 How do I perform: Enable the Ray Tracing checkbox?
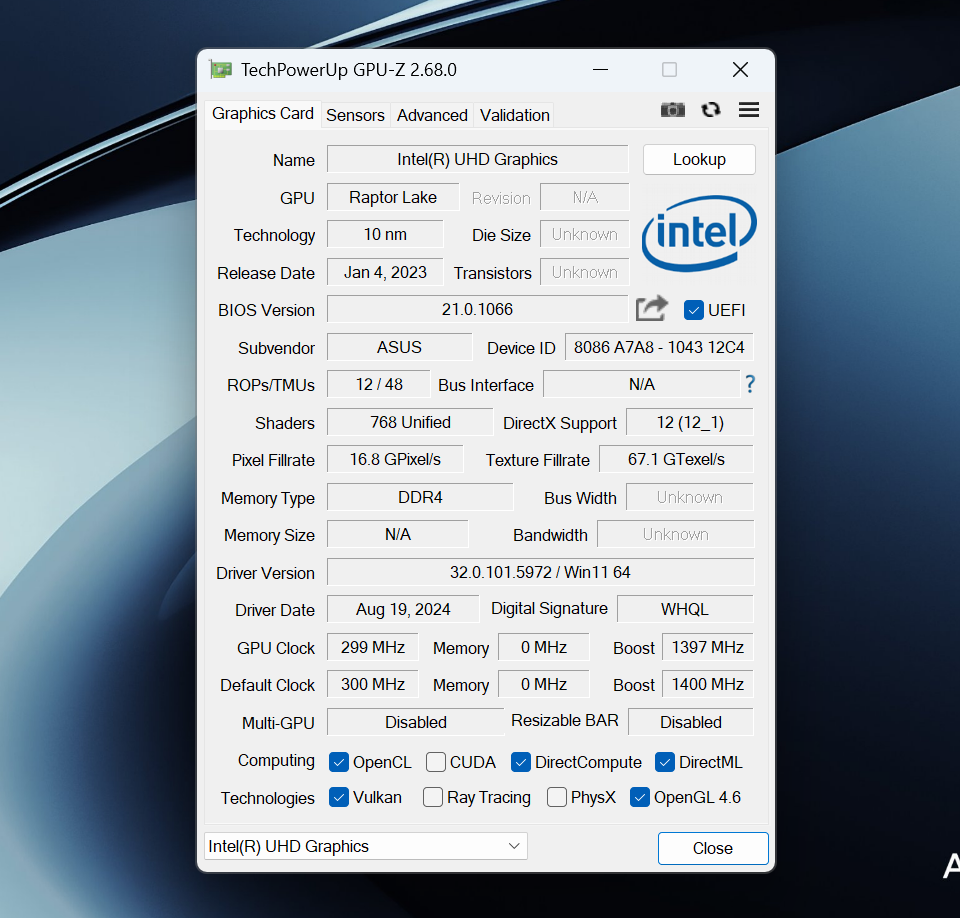pos(433,797)
